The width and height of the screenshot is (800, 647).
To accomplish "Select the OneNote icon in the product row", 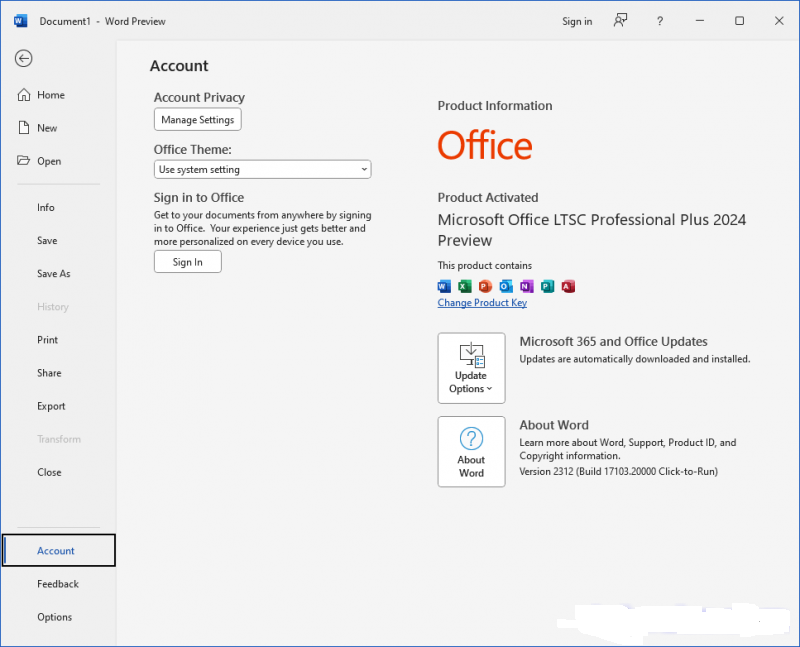I will pyautogui.click(x=527, y=286).
